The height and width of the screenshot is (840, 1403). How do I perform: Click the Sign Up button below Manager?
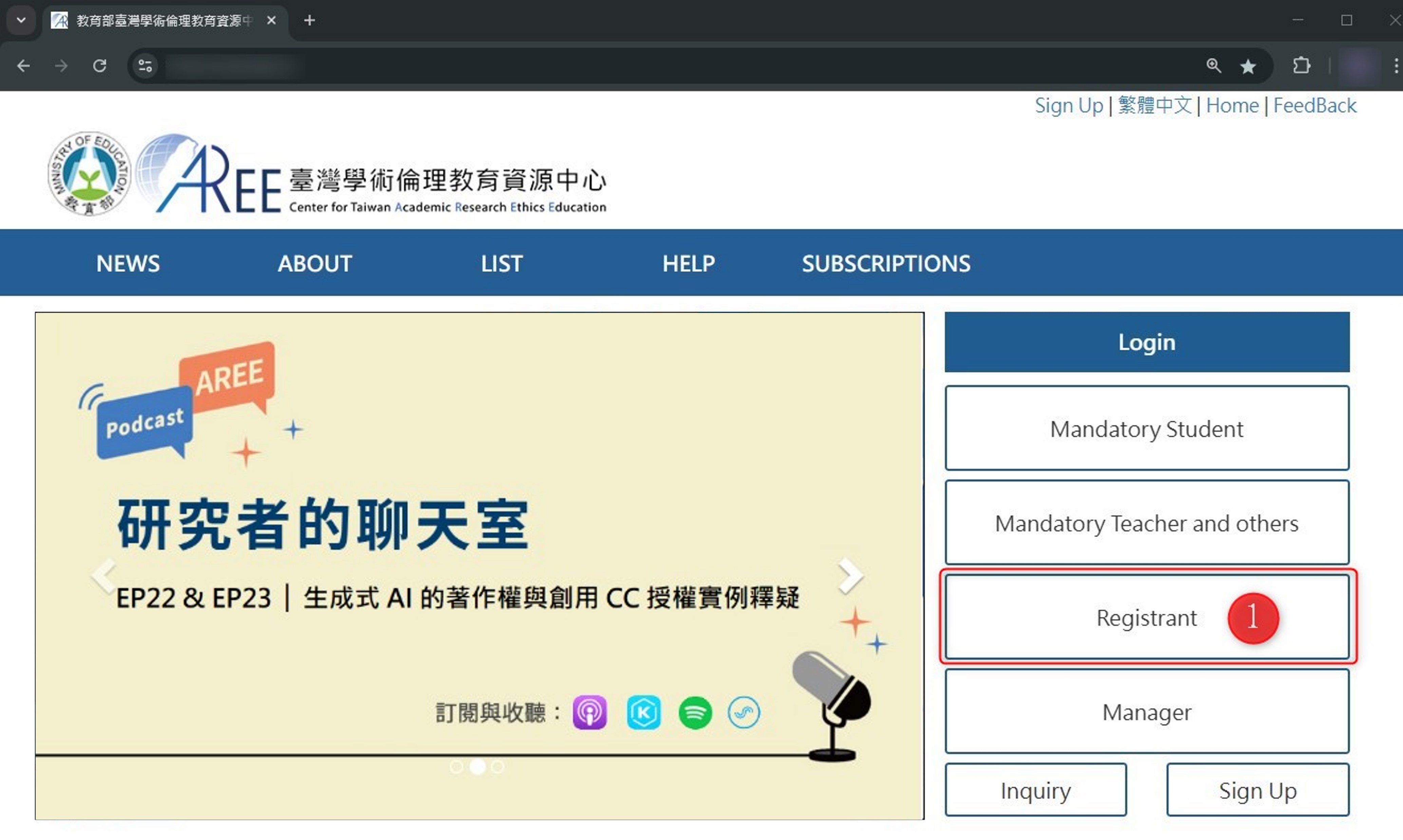(x=1257, y=790)
